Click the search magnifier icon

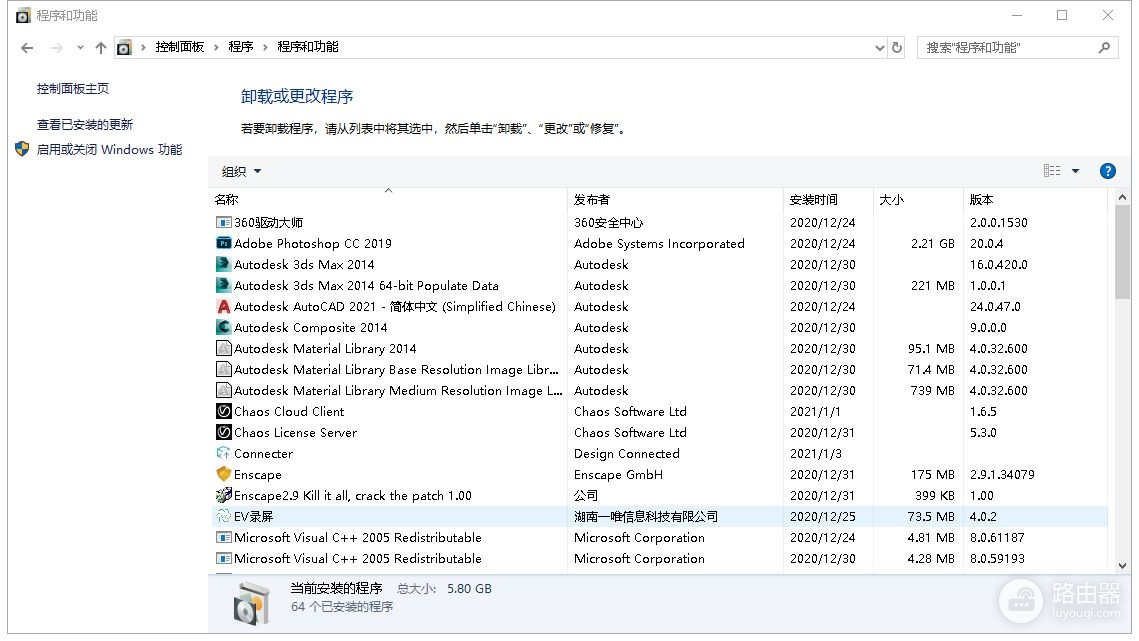point(1104,47)
